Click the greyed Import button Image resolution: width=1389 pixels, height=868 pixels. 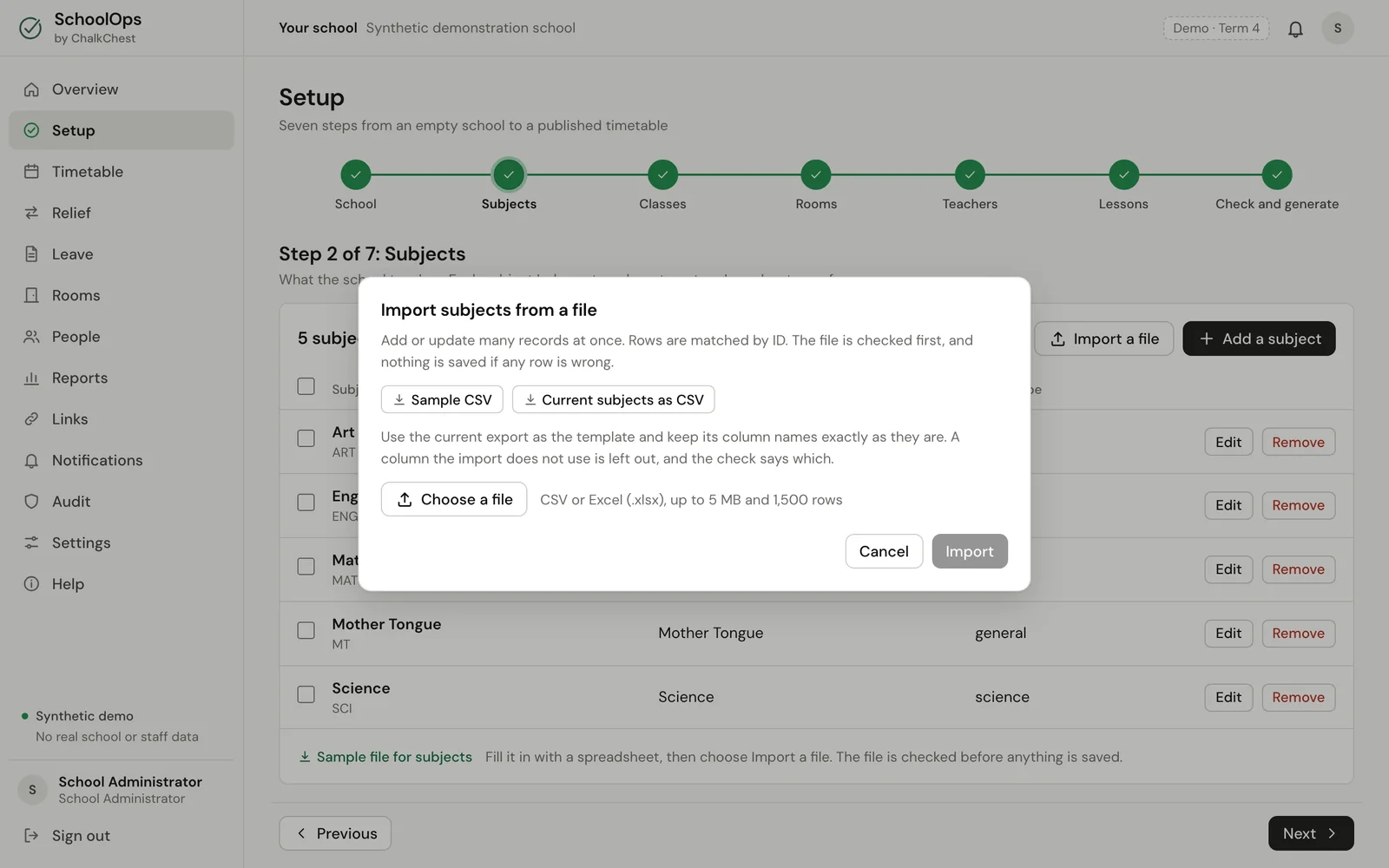(x=970, y=551)
